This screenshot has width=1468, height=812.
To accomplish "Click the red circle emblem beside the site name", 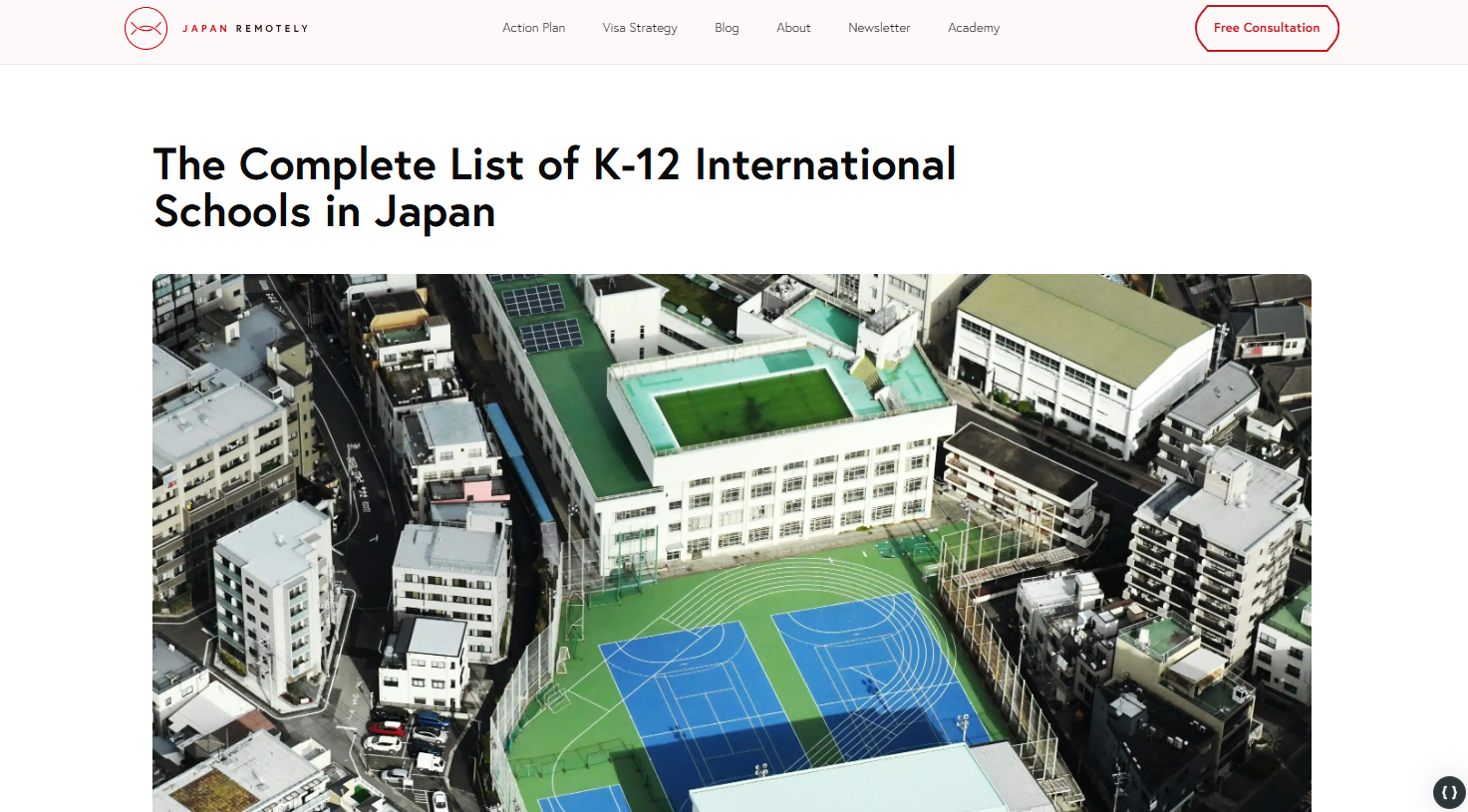I will (x=147, y=28).
